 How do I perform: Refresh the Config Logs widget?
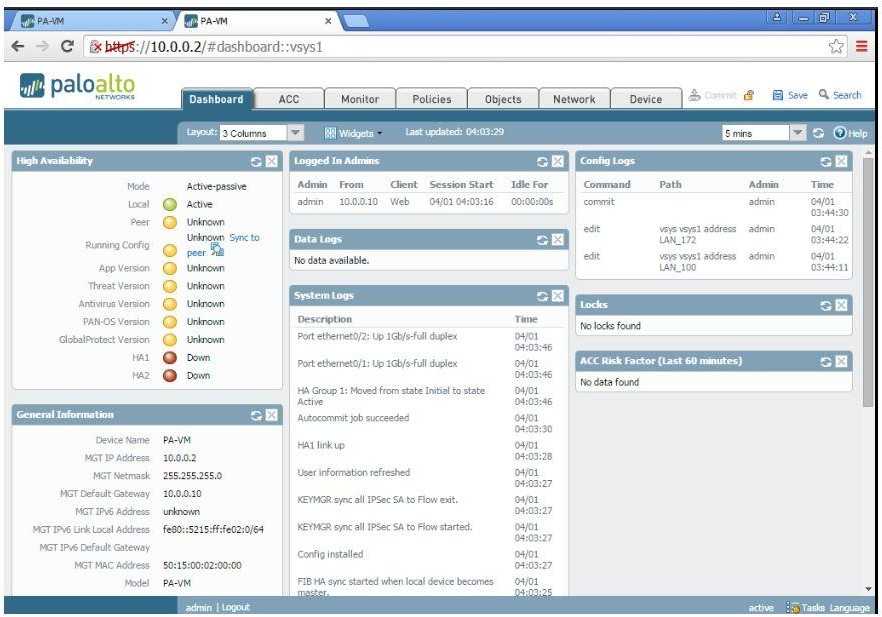click(826, 161)
